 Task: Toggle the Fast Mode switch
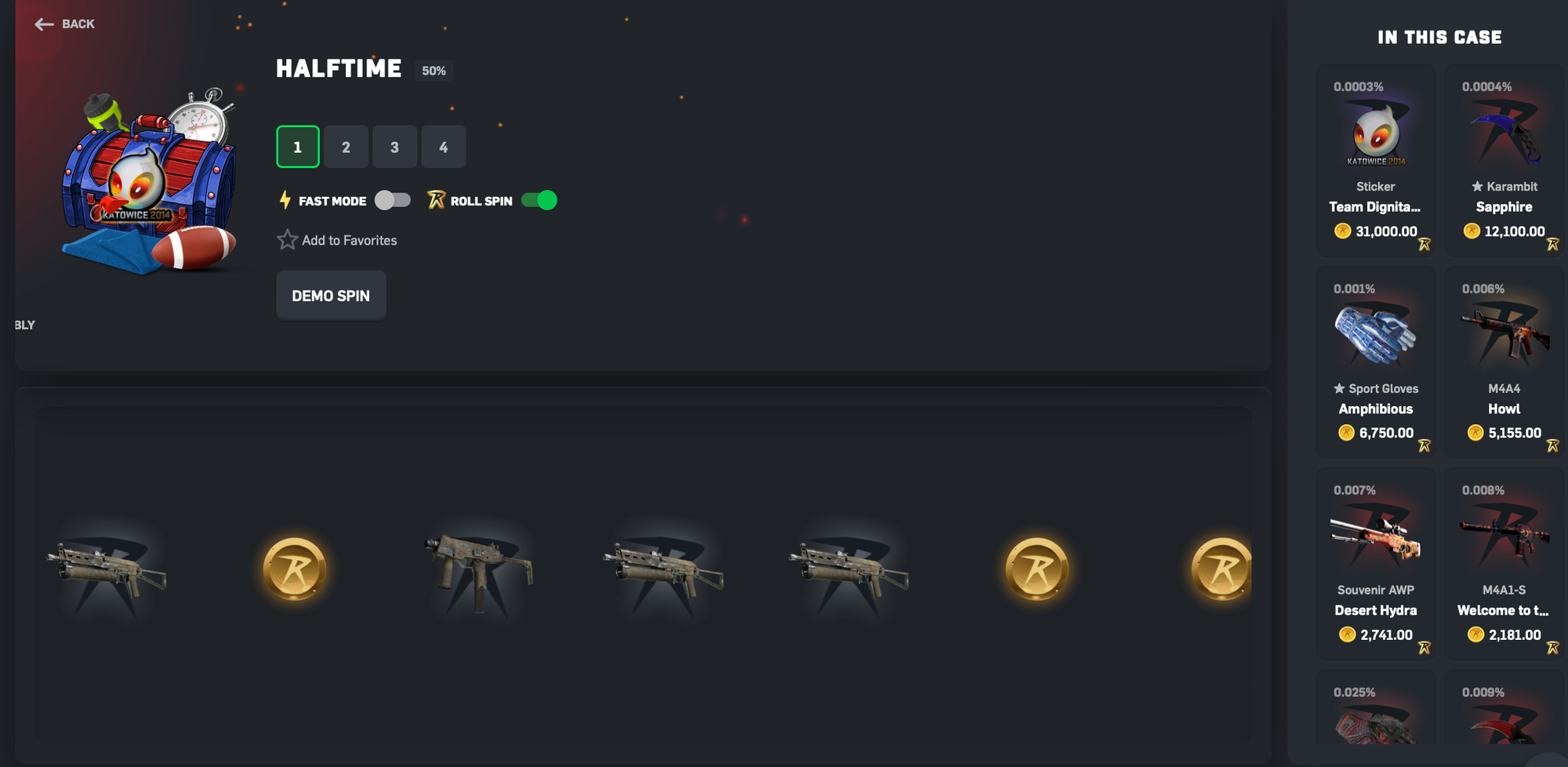393,200
